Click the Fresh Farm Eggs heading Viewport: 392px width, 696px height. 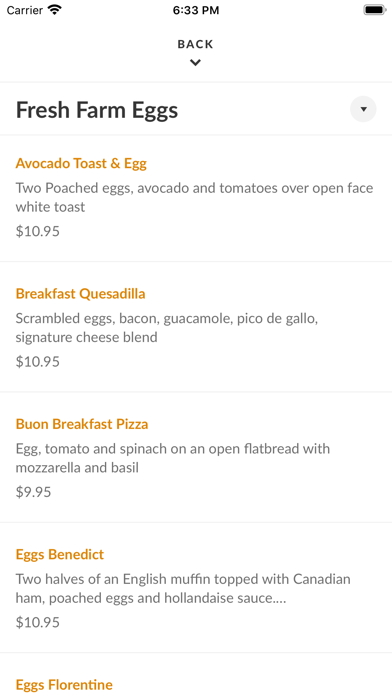(97, 110)
